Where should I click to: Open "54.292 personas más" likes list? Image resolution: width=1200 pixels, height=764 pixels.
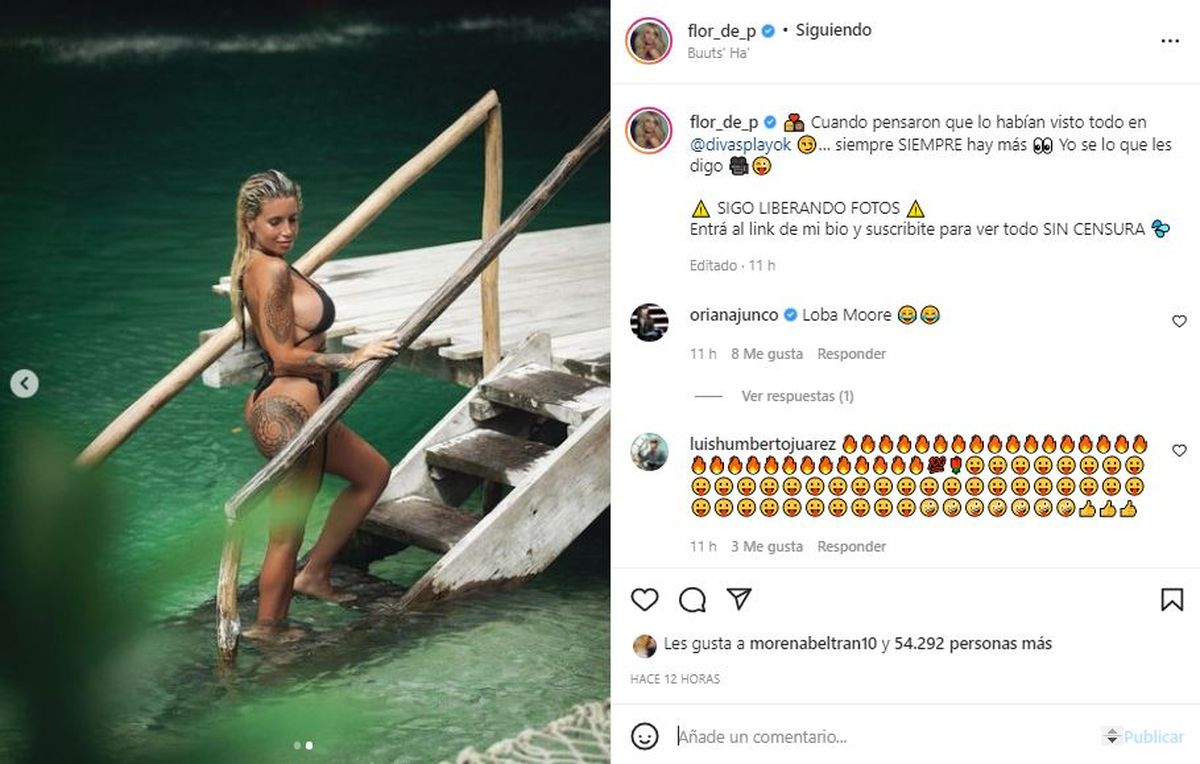(x=973, y=644)
